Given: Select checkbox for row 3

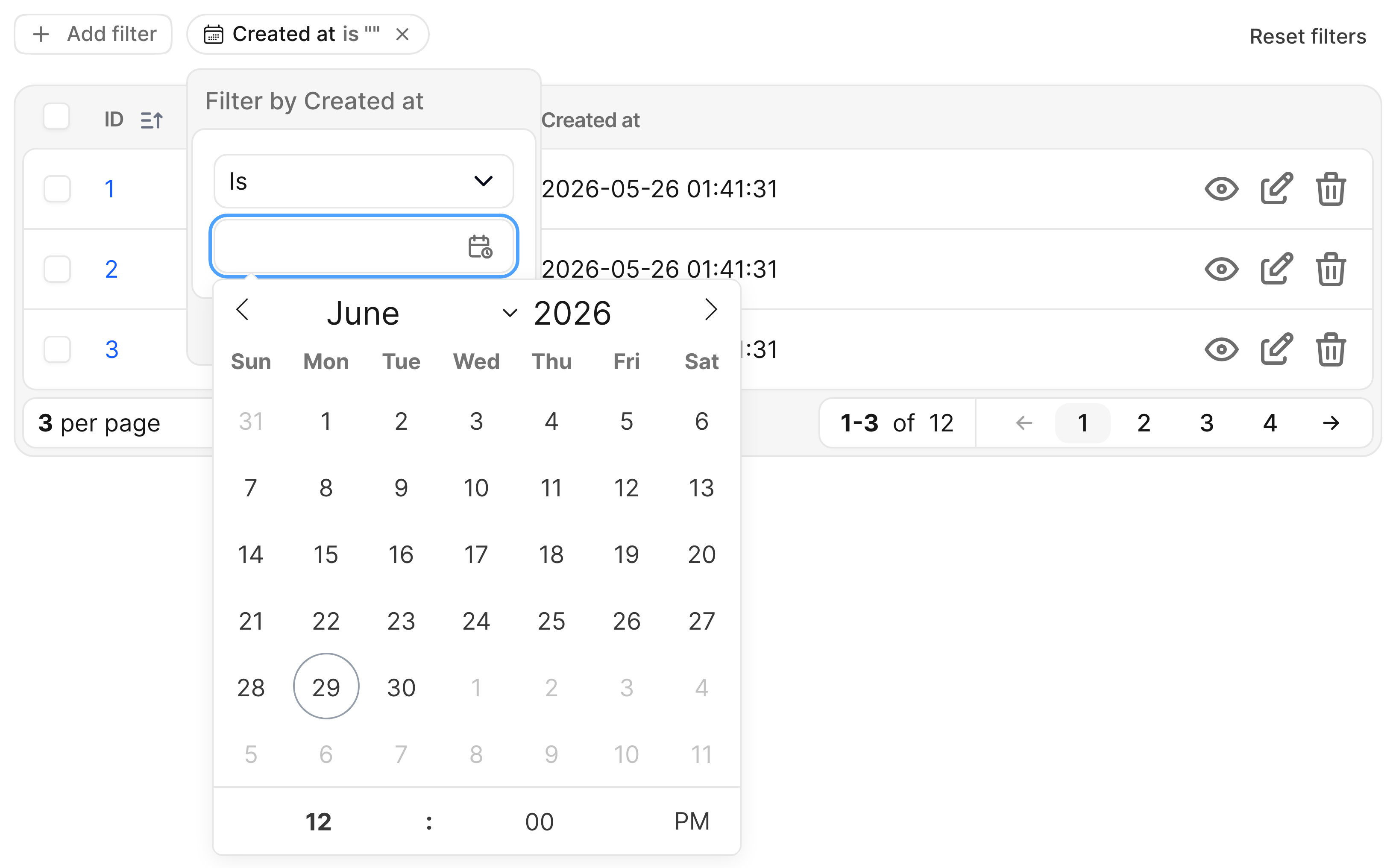Looking at the screenshot, I should [x=57, y=349].
